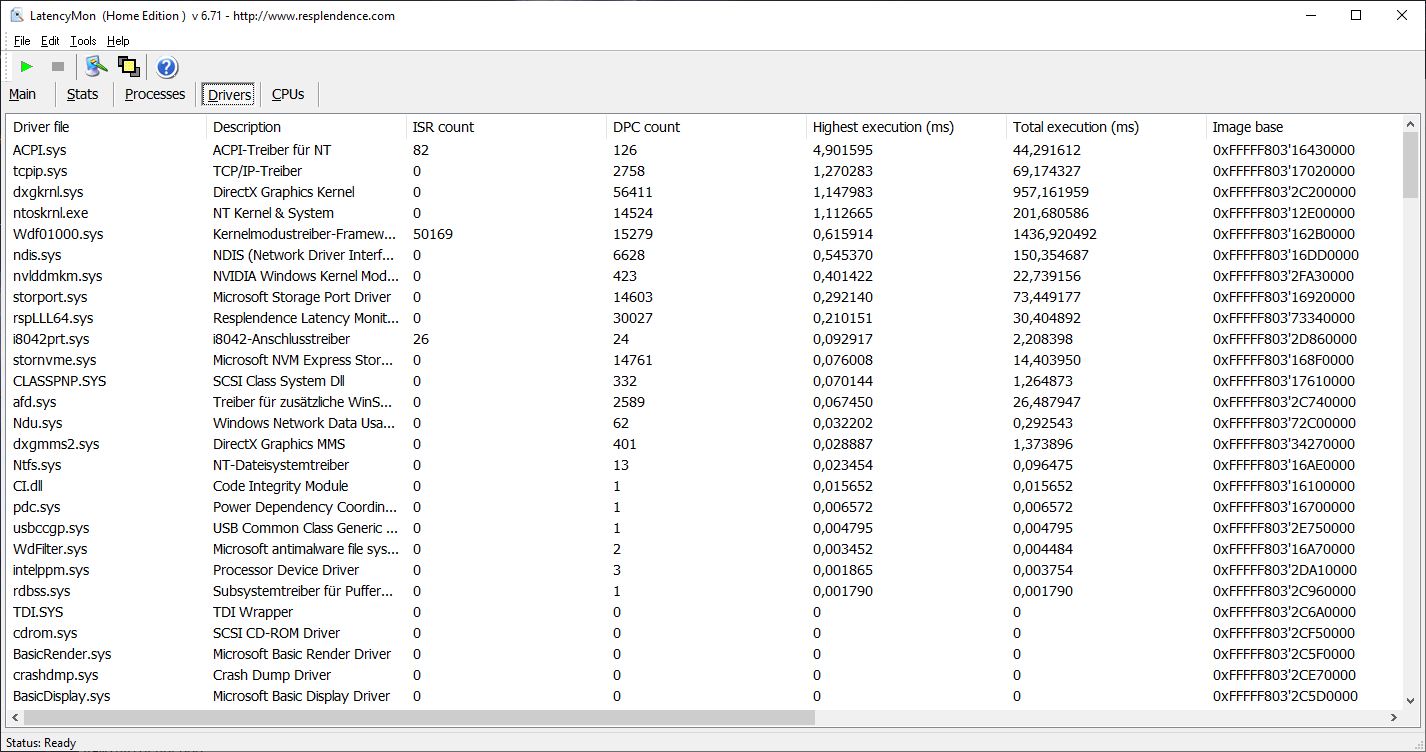Switch to the Processes tab

tap(155, 94)
